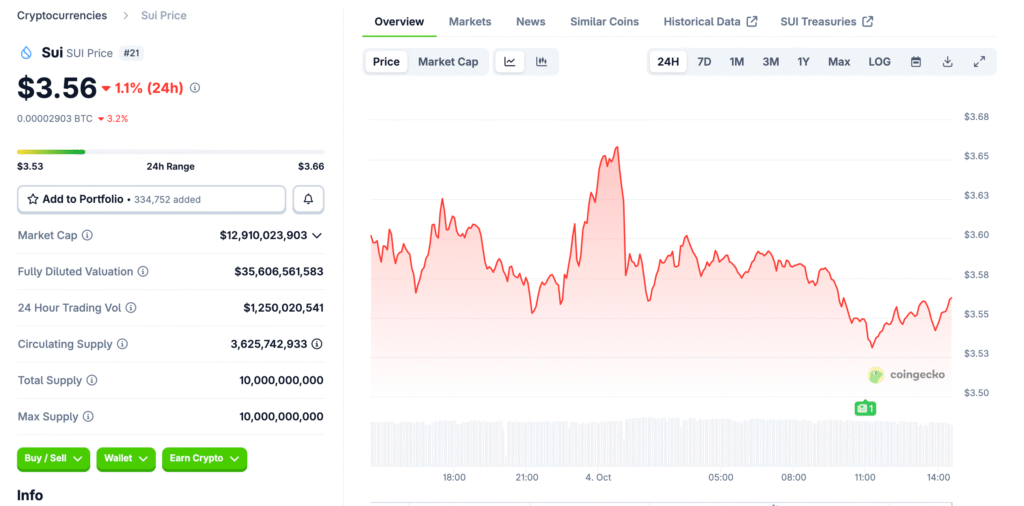Open the calendar date range picker
This screenshot has width=1024, height=506.
tap(915, 62)
